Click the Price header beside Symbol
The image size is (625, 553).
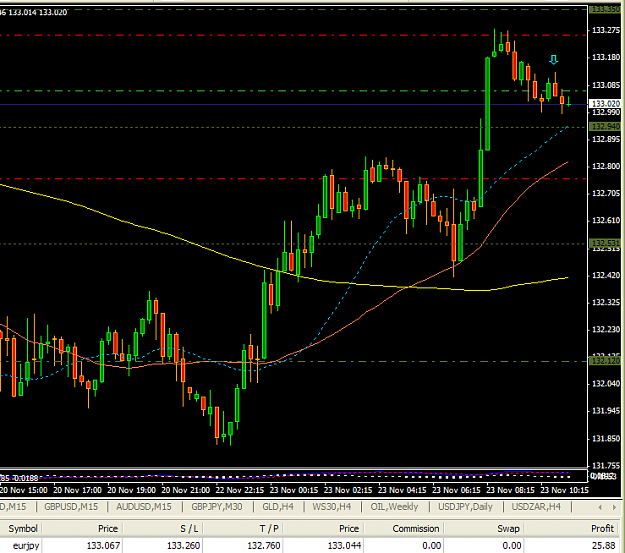(108, 529)
